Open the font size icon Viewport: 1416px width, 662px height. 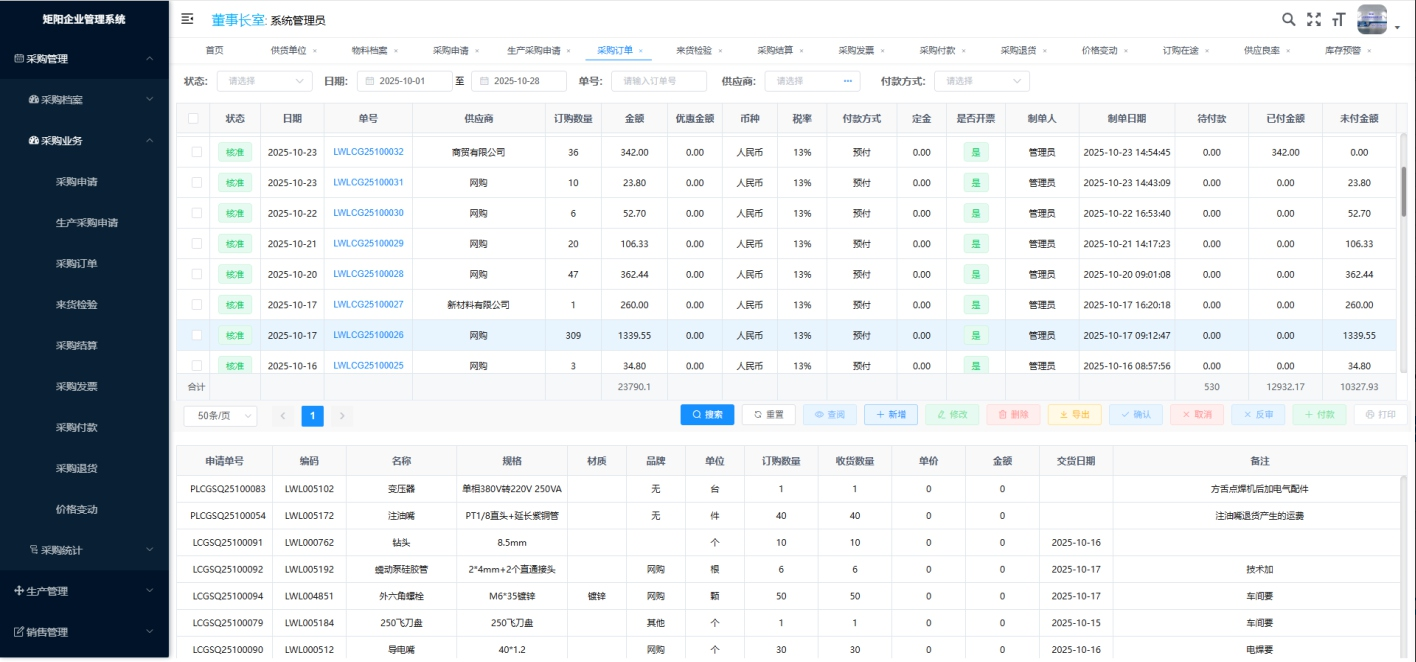(1338, 19)
